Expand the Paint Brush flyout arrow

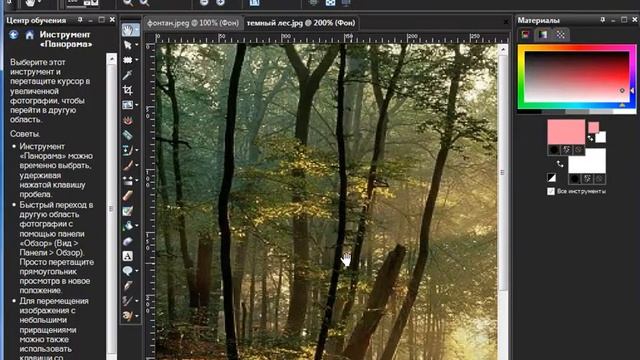click(137, 165)
